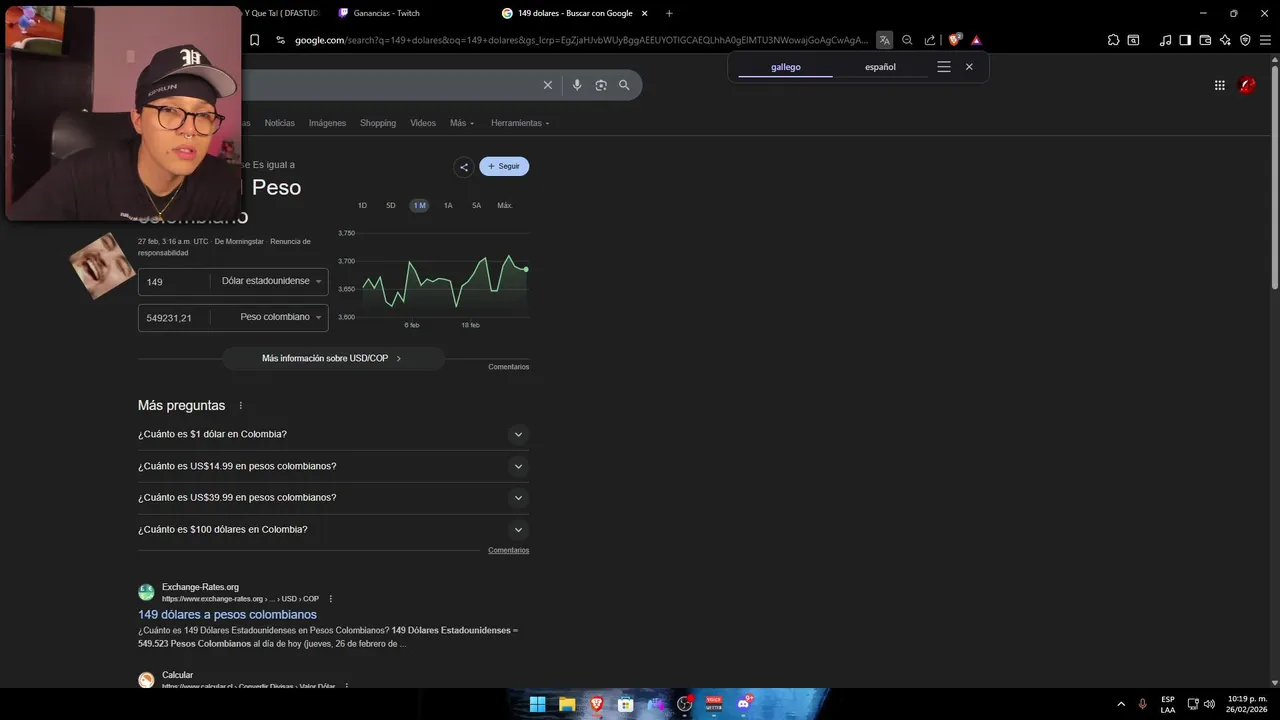
Task: Open site settings icon left of URL
Action: coord(281,40)
